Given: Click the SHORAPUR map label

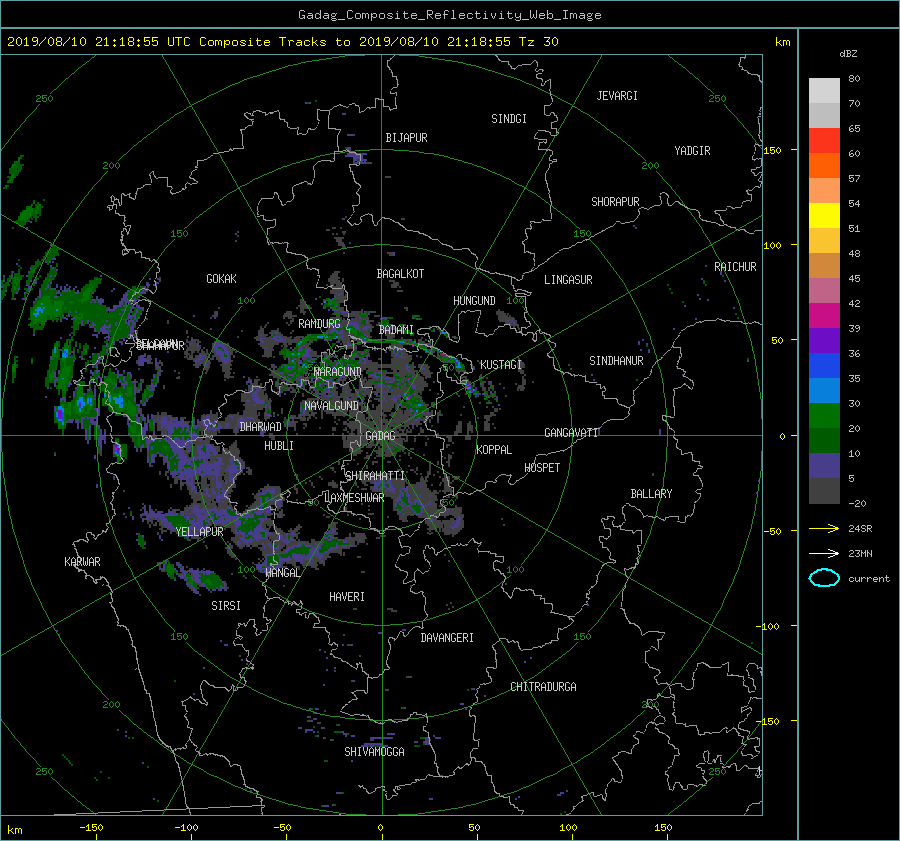Looking at the screenshot, I should (615, 202).
